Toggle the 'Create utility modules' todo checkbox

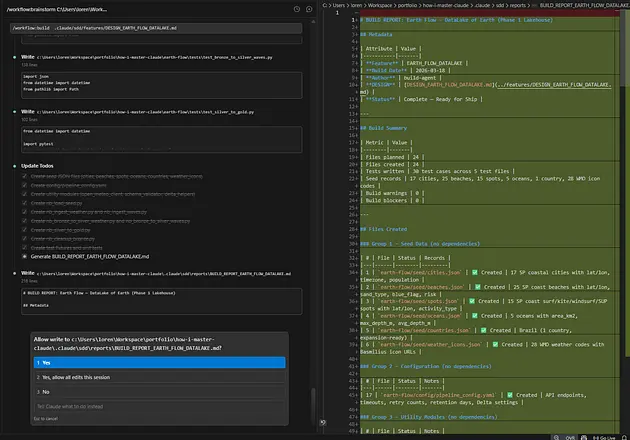pos(25,194)
